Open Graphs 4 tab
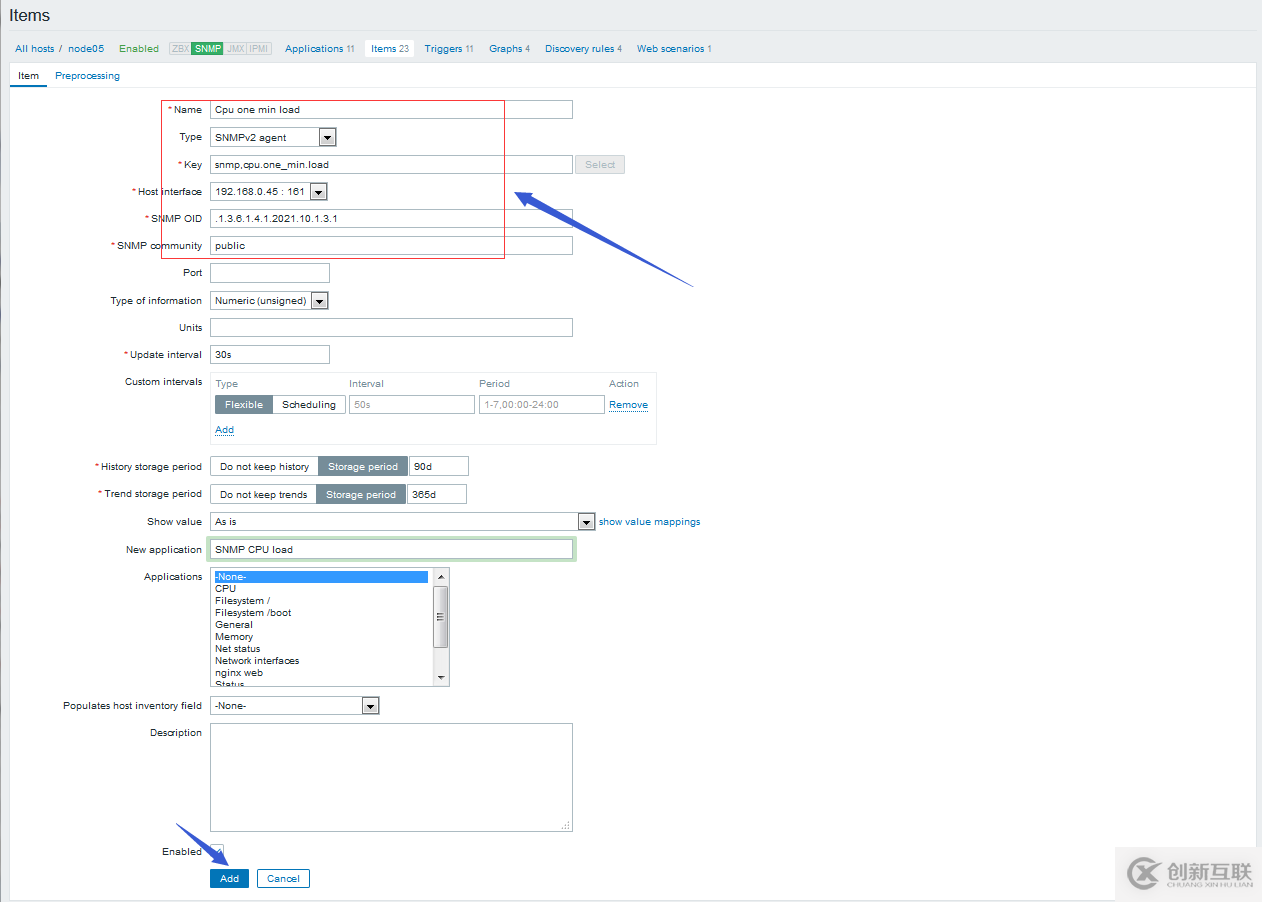This screenshot has width=1262, height=902. 509,48
